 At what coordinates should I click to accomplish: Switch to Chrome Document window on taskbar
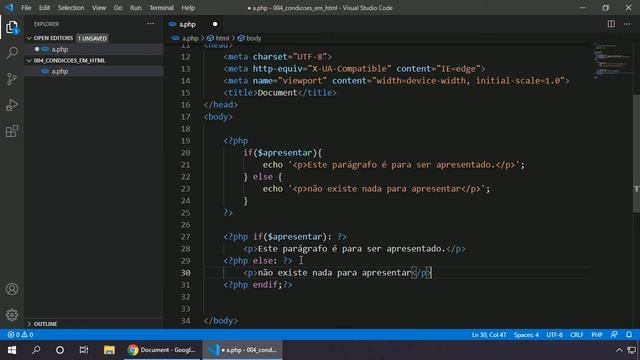(x=162, y=350)
